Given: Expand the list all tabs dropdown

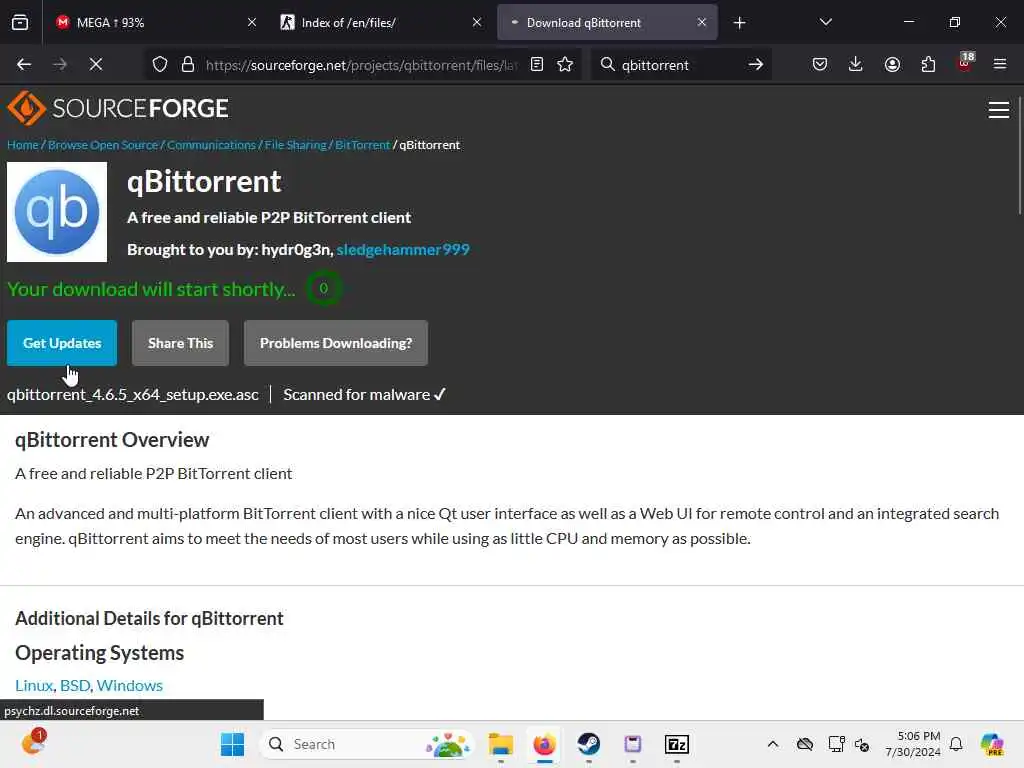Looking at the screenshot, I should coord(825,22).
